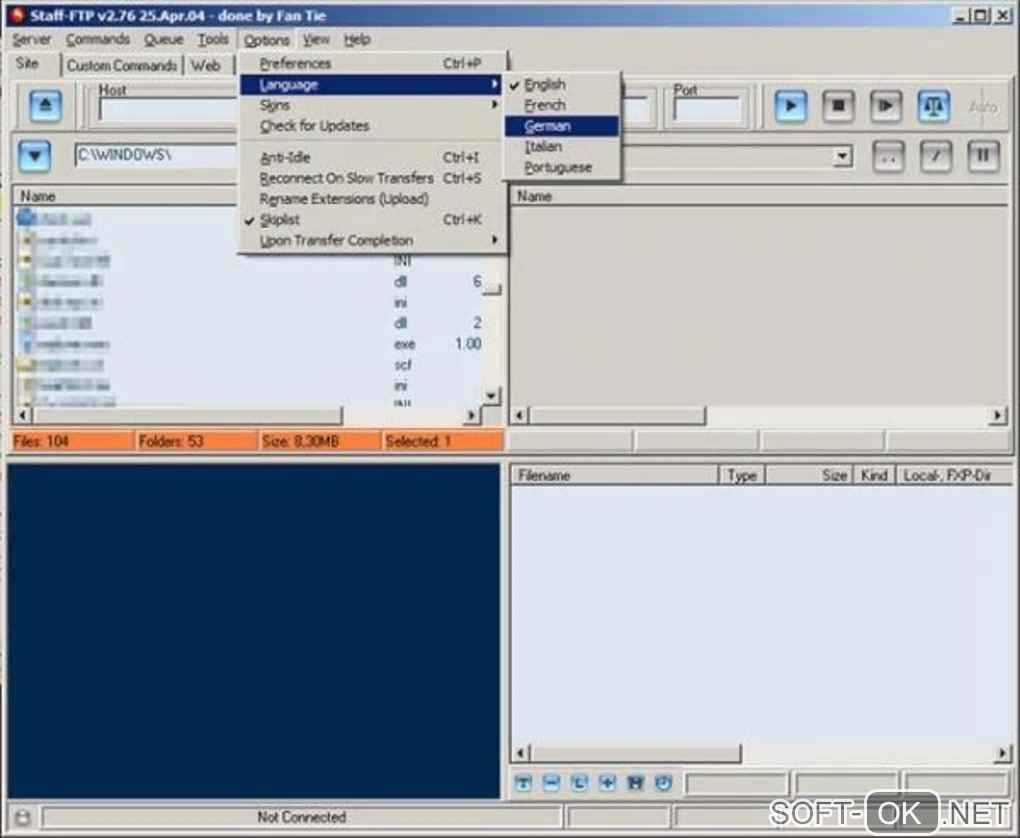1020x838 pixels.
Task: Click the pause-bars button near remote path
Action: point(983,156)
